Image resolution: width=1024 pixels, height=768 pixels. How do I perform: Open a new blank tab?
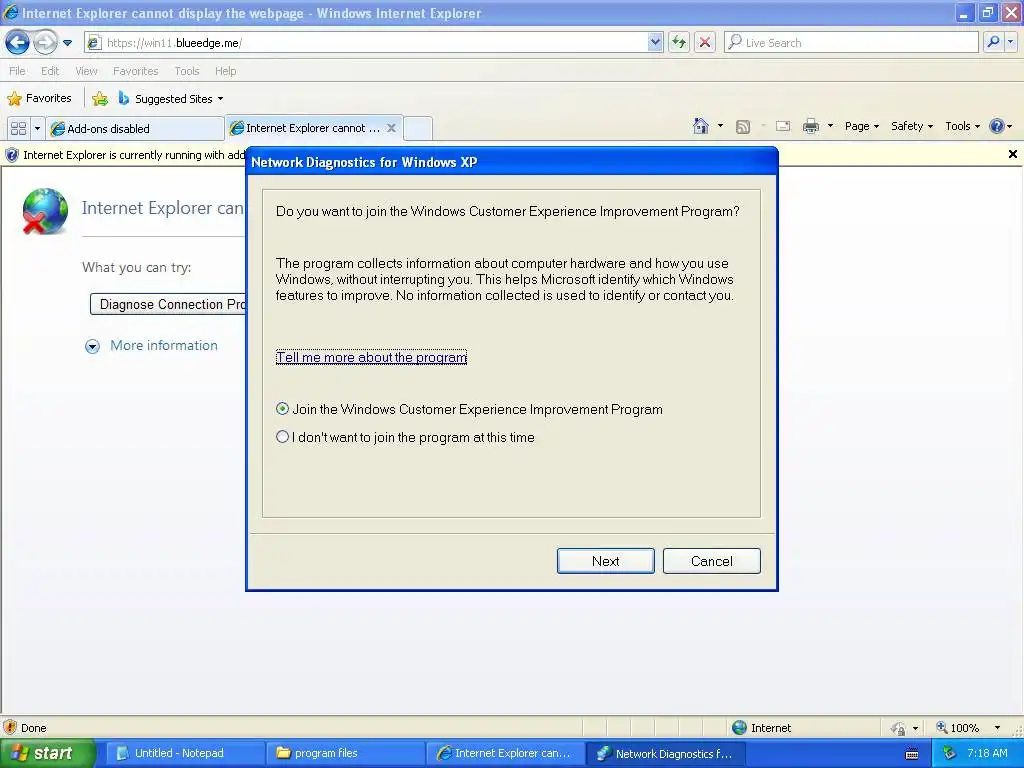click(x=418, y=128)
